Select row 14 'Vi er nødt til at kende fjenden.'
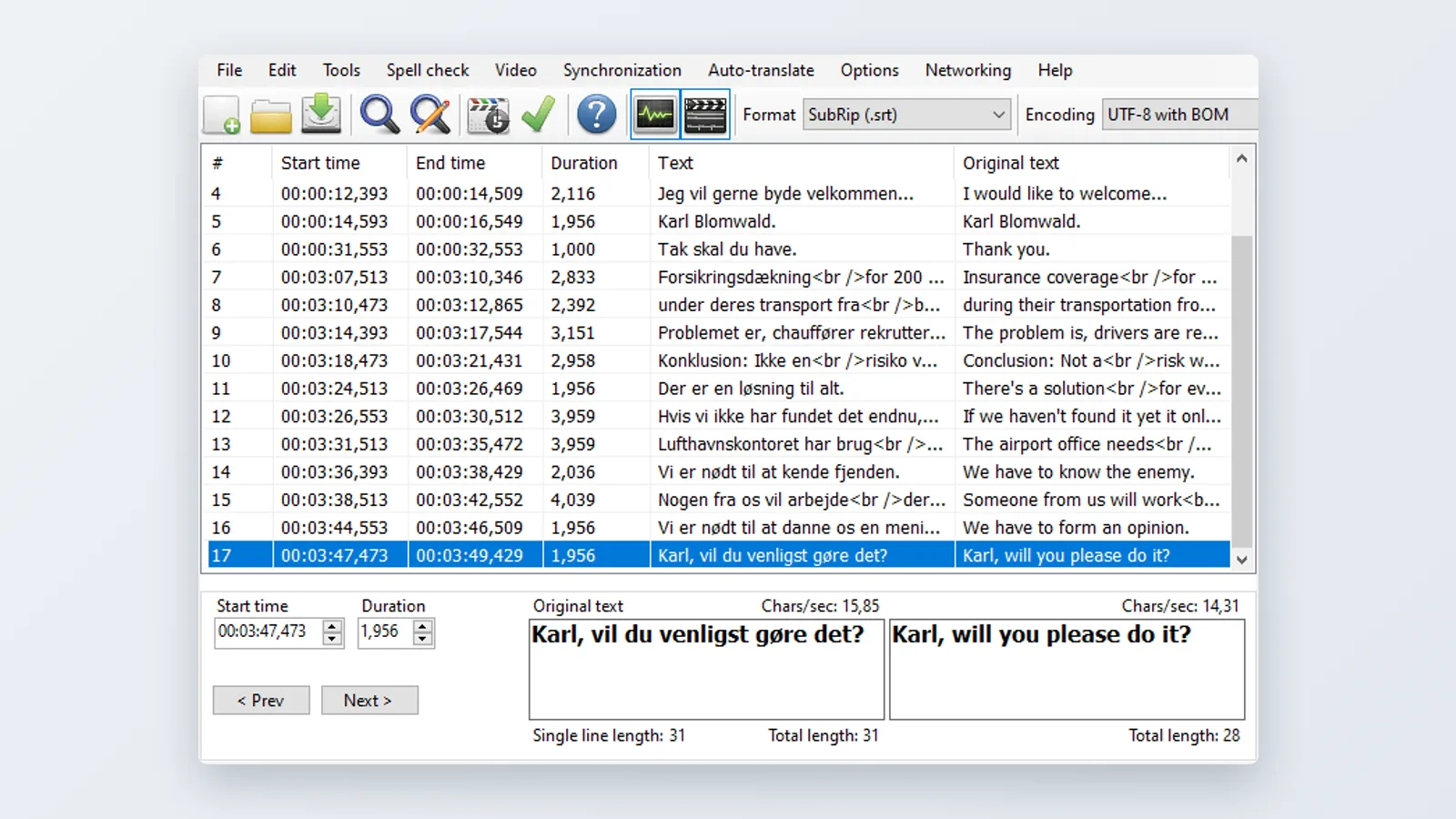Image resolution: width=1456 pixels, height=819 pixels. (x=717, y=471)
